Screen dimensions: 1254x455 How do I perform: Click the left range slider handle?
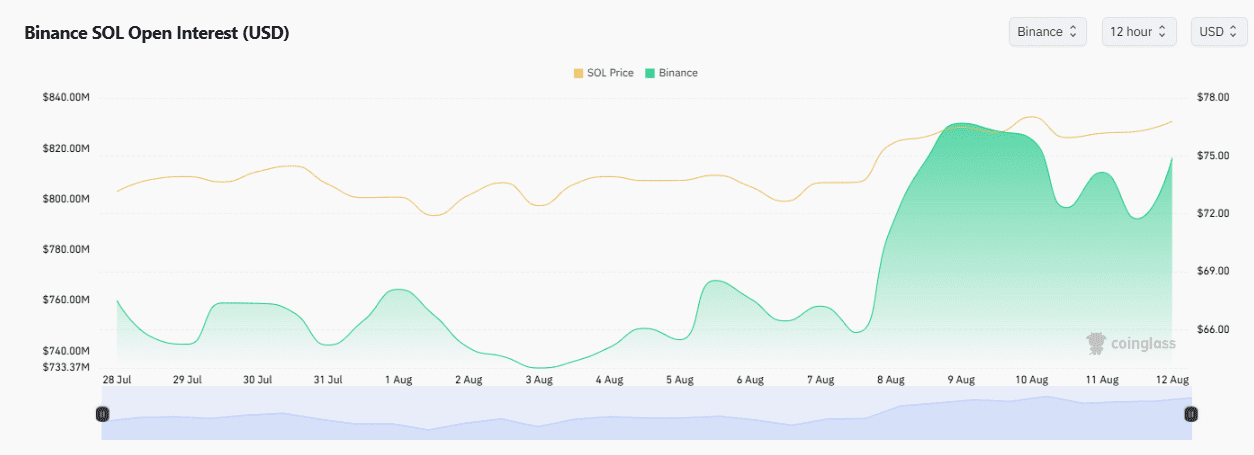(101, 413)
